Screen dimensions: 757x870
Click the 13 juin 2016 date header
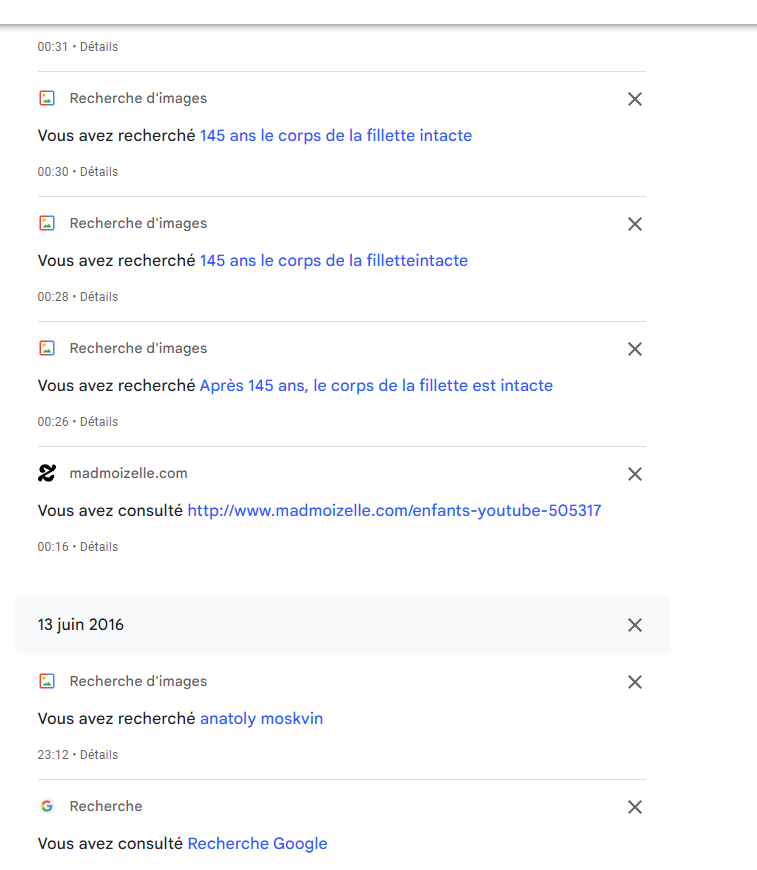pyautogui.click(x=81, y=625)
